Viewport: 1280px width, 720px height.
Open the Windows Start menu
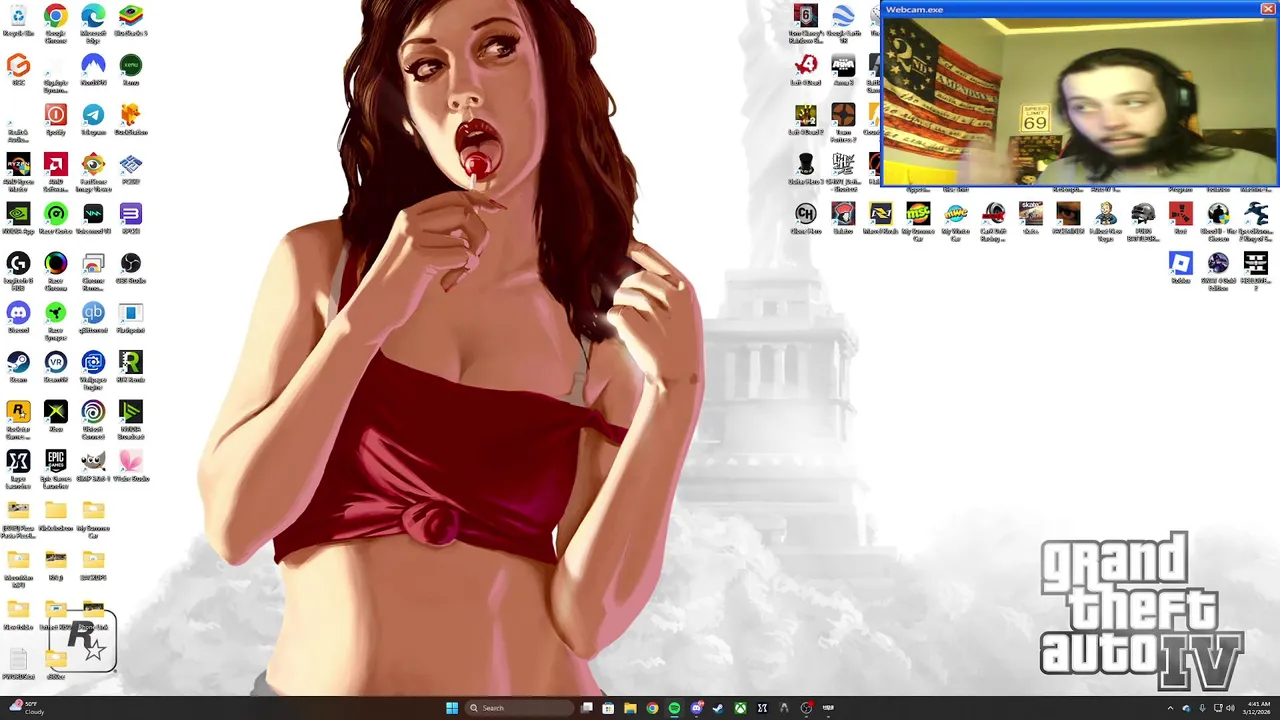(x=452, y=708)
